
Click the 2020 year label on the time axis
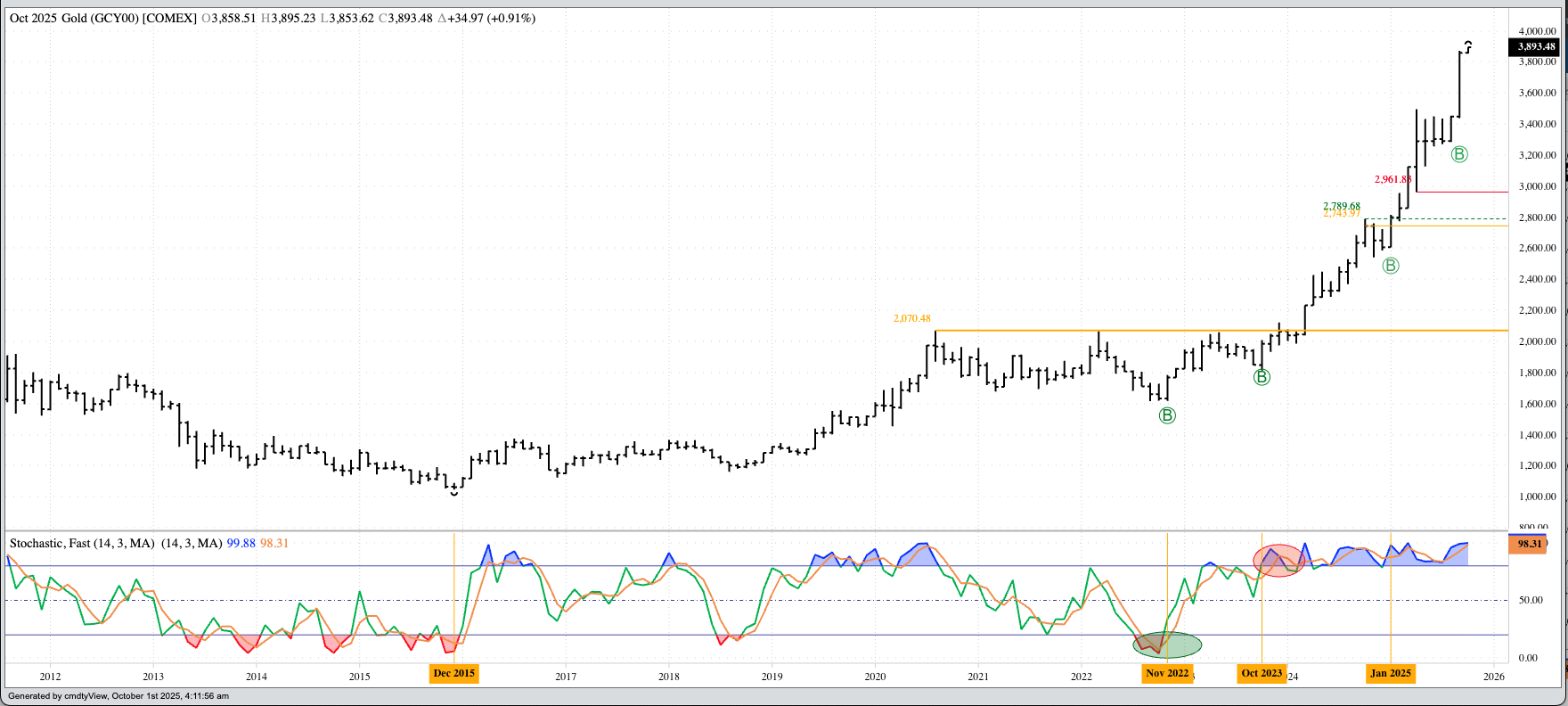tap(875, 677)
